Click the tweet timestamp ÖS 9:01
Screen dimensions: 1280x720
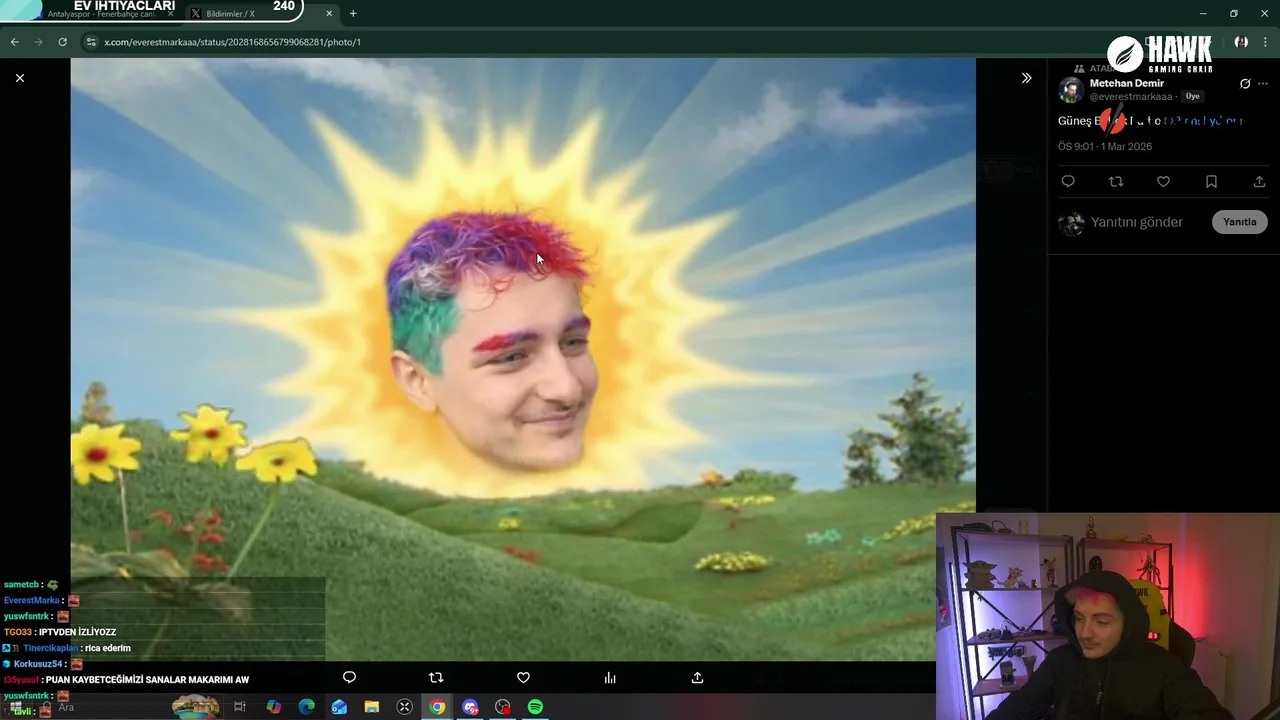point(1105,146)
